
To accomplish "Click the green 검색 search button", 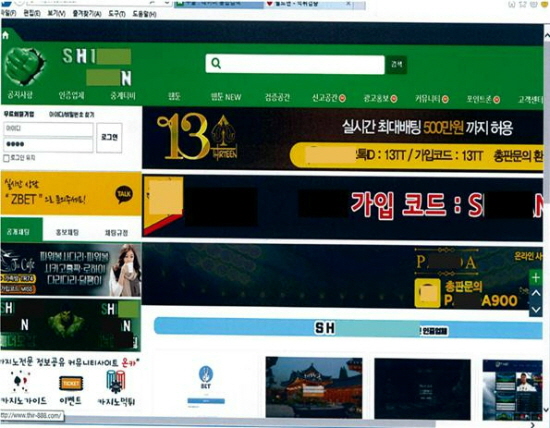I will coord(396,65).
